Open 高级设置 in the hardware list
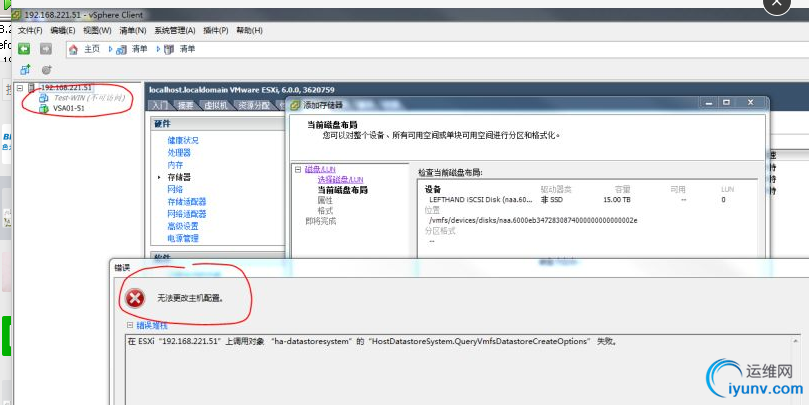The height and width of the screenshot is (405, 809). [183, 226]
